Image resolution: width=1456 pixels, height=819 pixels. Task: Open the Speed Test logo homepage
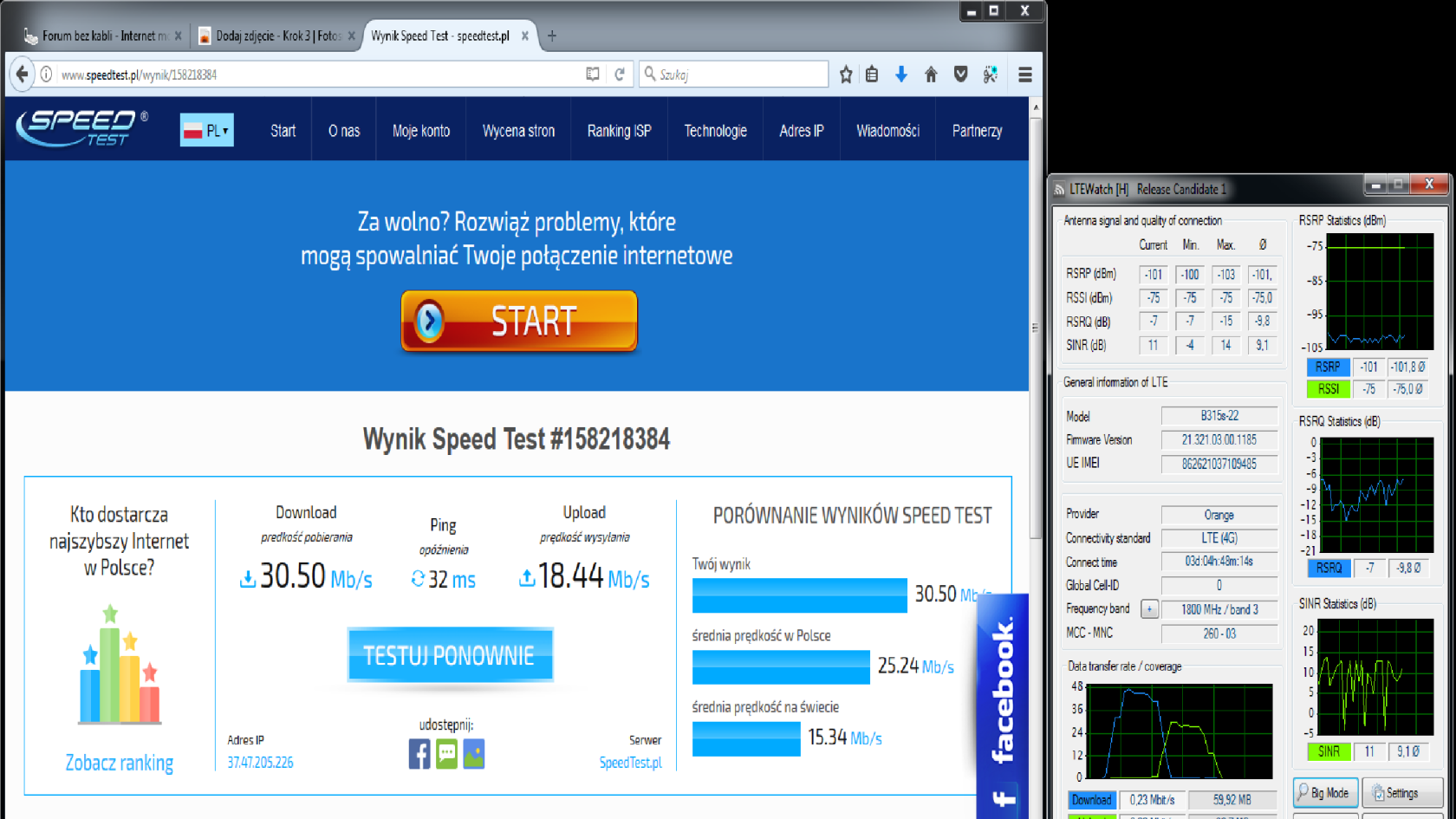81,128
